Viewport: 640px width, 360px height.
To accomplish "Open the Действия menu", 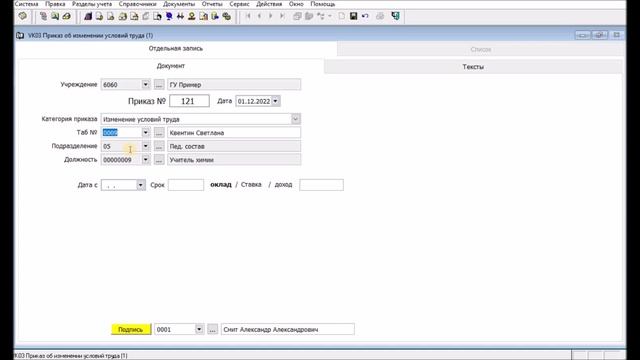I will 269,4.
